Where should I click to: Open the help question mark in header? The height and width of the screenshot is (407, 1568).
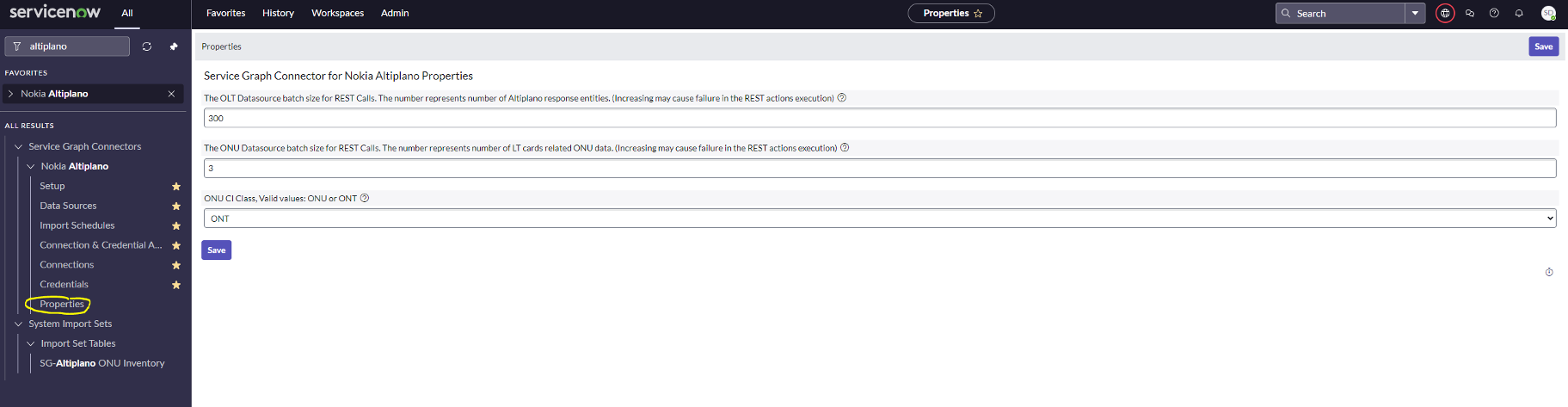click(x=1494, y=13)
